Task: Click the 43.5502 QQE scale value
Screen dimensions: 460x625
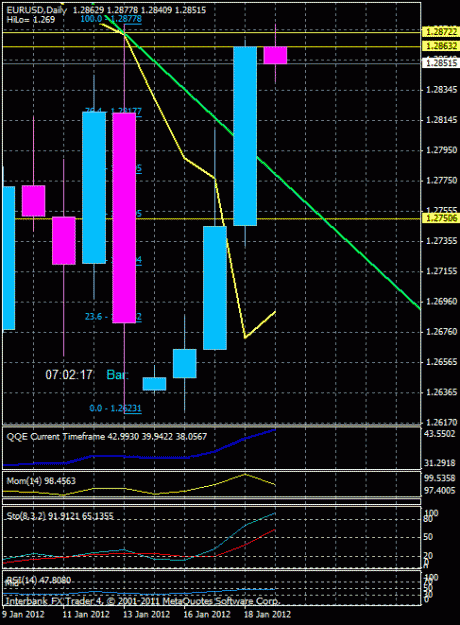Action: click(440, 434)
